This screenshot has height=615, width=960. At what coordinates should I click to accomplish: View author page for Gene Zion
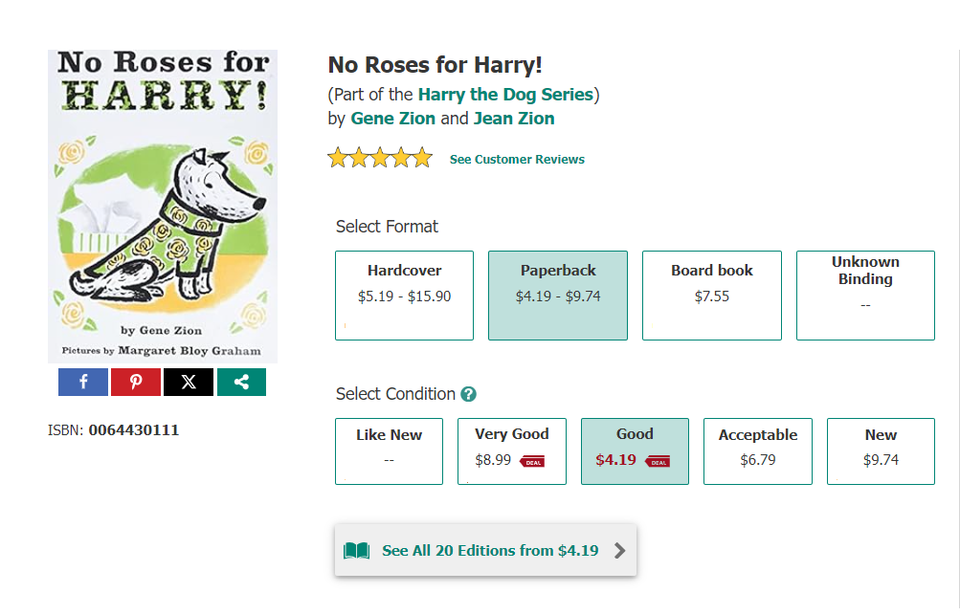click(390, 118)
